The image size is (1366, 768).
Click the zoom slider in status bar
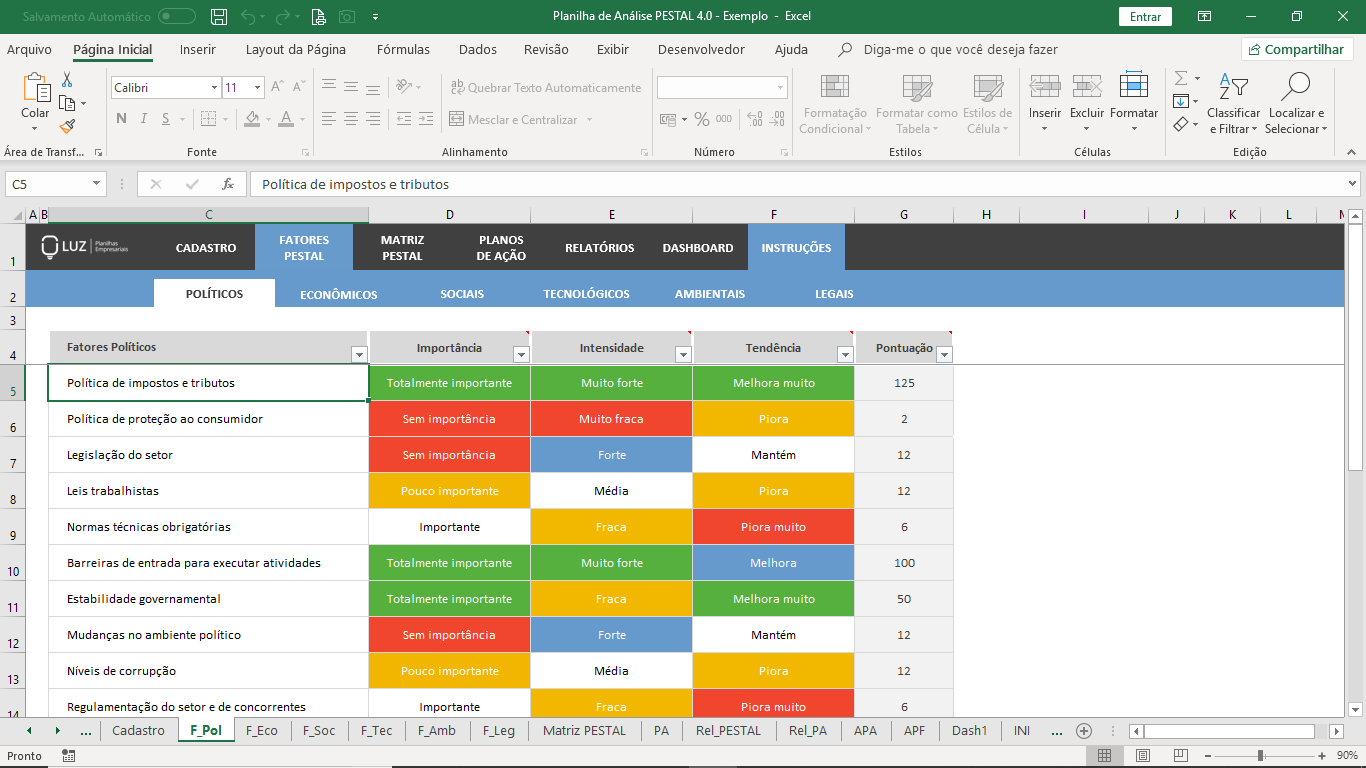point(1260,756)
